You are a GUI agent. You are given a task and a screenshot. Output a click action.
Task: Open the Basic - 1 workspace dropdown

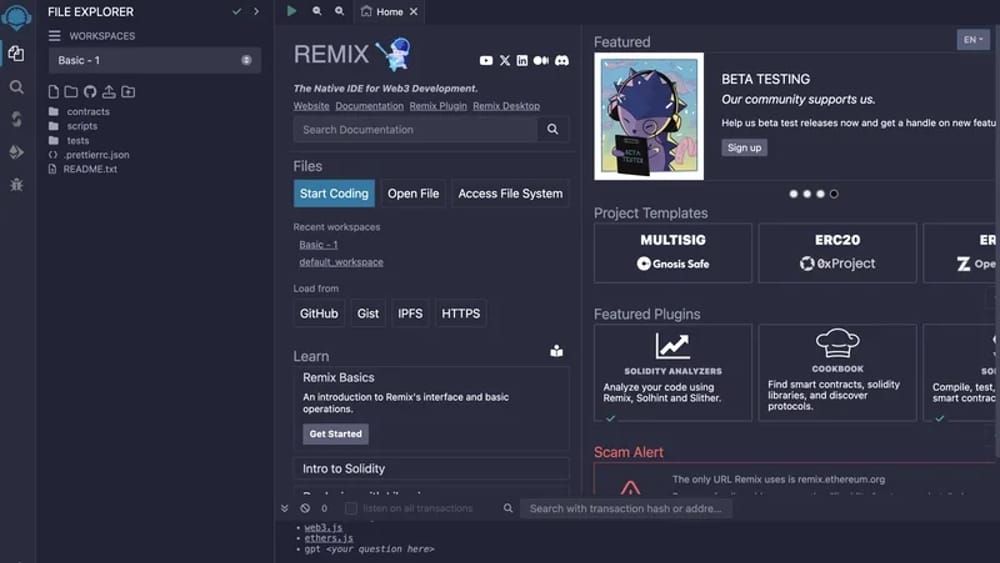click(x=154, y=60)
